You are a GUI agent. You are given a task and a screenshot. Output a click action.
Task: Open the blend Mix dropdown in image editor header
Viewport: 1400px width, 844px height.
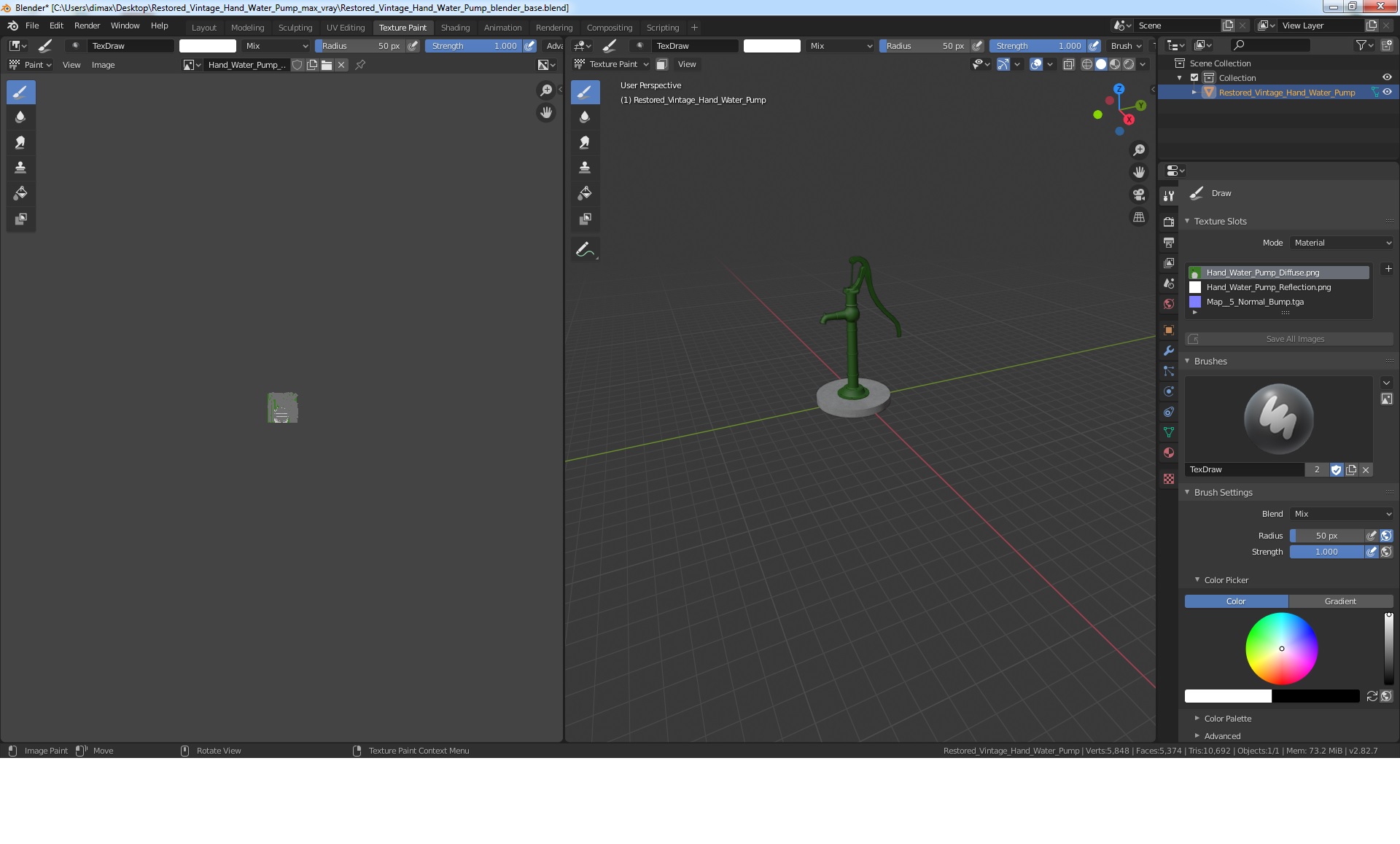pyautogui.click(x=276, y=46)
